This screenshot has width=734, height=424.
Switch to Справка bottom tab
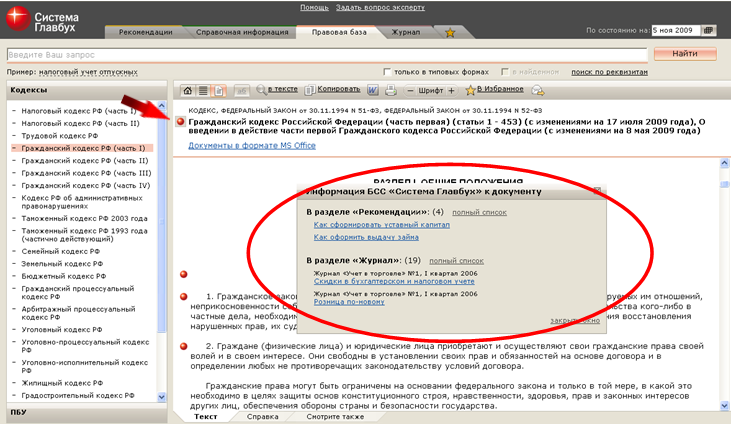point(262,417)
